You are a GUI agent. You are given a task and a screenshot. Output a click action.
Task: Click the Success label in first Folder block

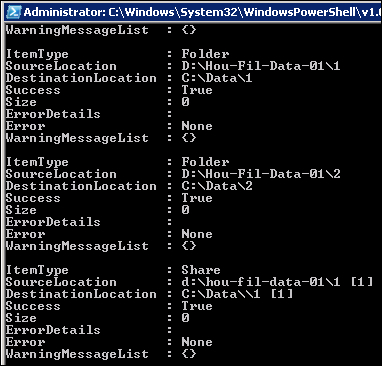click(x=33, y=90)
